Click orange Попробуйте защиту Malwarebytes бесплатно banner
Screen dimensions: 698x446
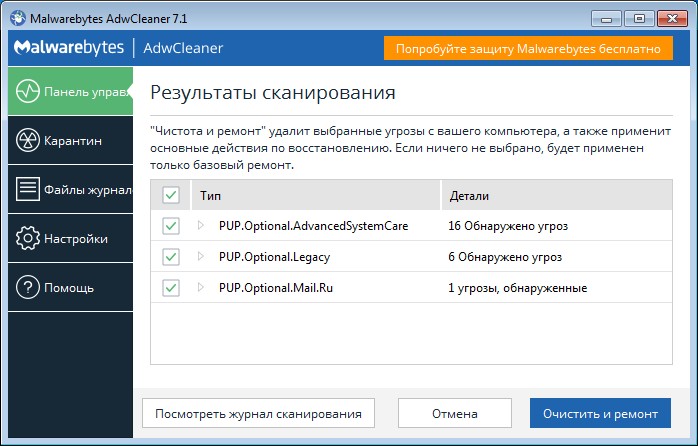528,48
